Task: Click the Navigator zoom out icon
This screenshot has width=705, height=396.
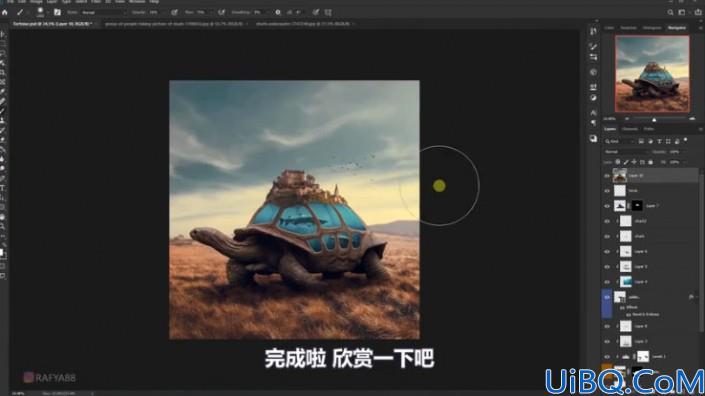Action: pos(627,119)
